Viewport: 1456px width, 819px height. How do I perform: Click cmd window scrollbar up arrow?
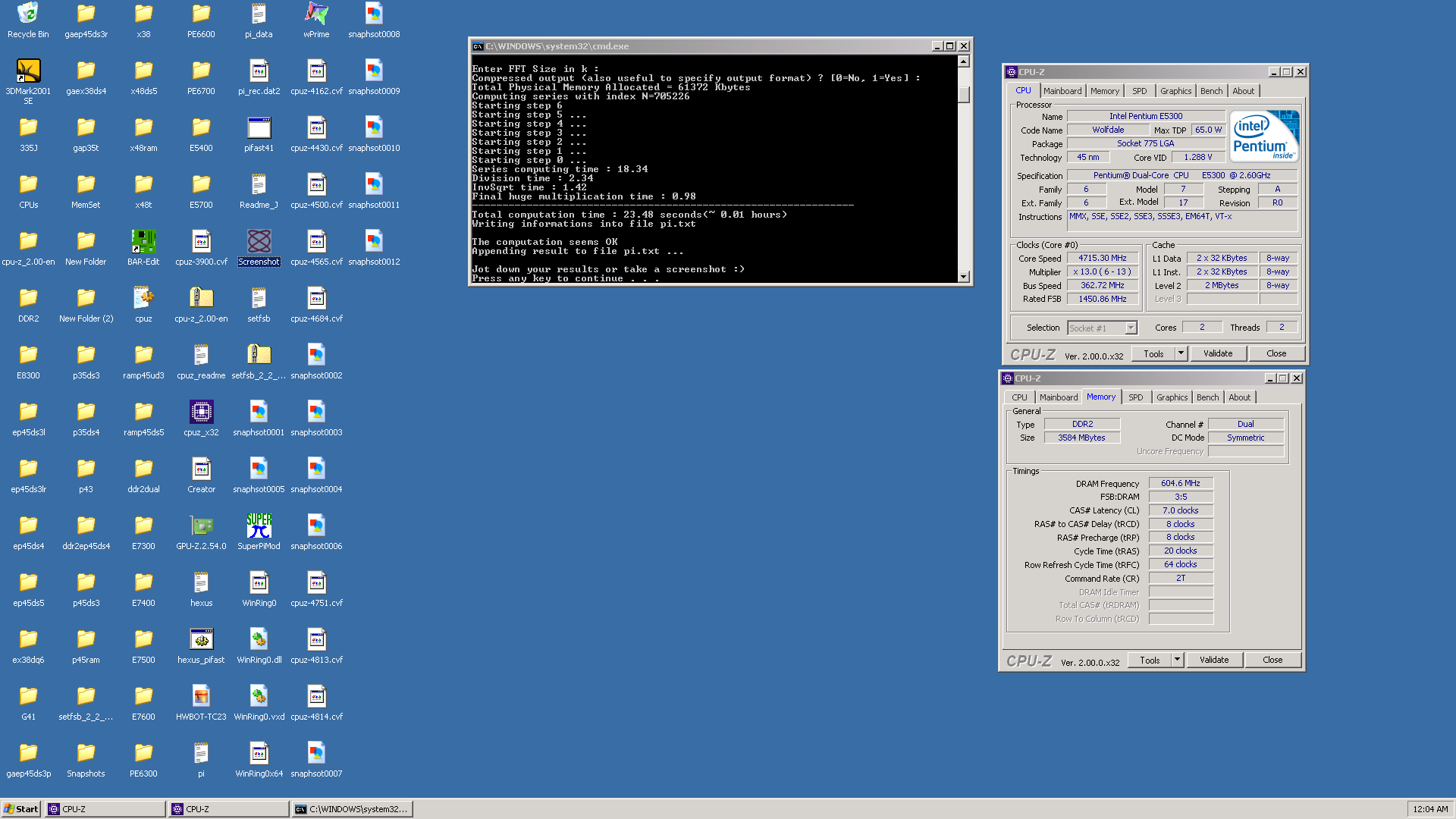963,61
